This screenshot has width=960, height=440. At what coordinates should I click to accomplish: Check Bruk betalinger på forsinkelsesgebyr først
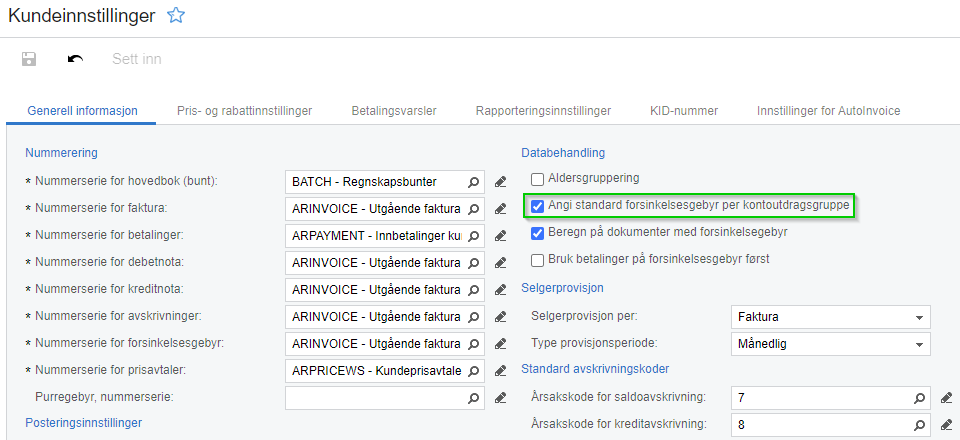(538, 260)
